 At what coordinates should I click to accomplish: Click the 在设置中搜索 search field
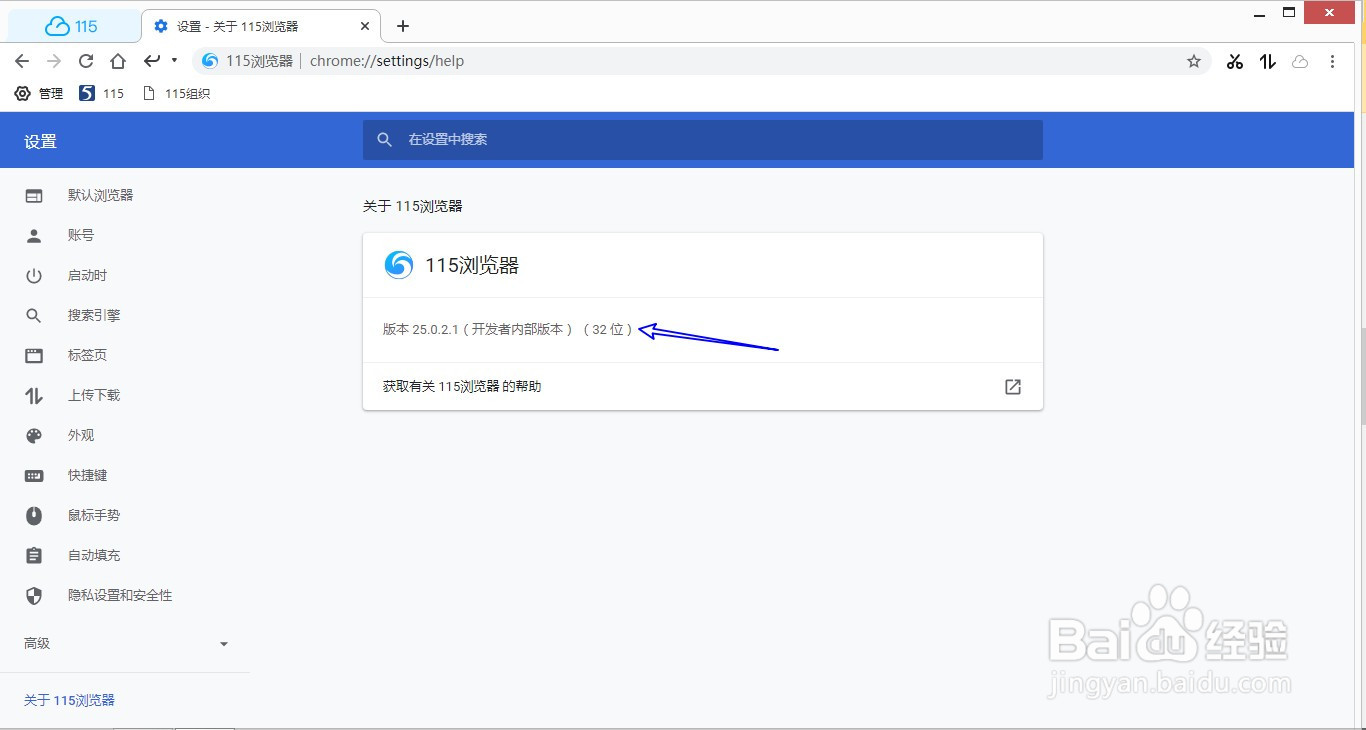pos(703,140)
